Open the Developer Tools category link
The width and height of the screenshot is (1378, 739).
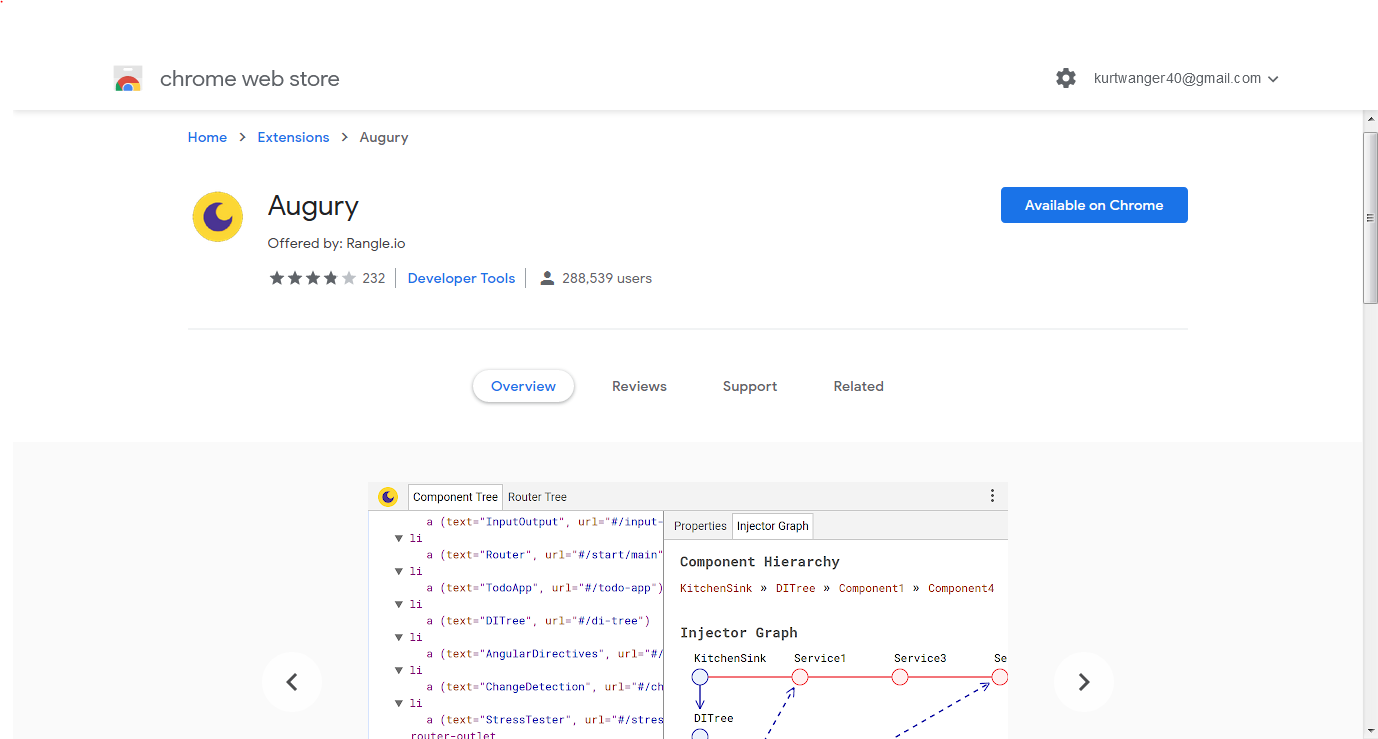[461, 278]
